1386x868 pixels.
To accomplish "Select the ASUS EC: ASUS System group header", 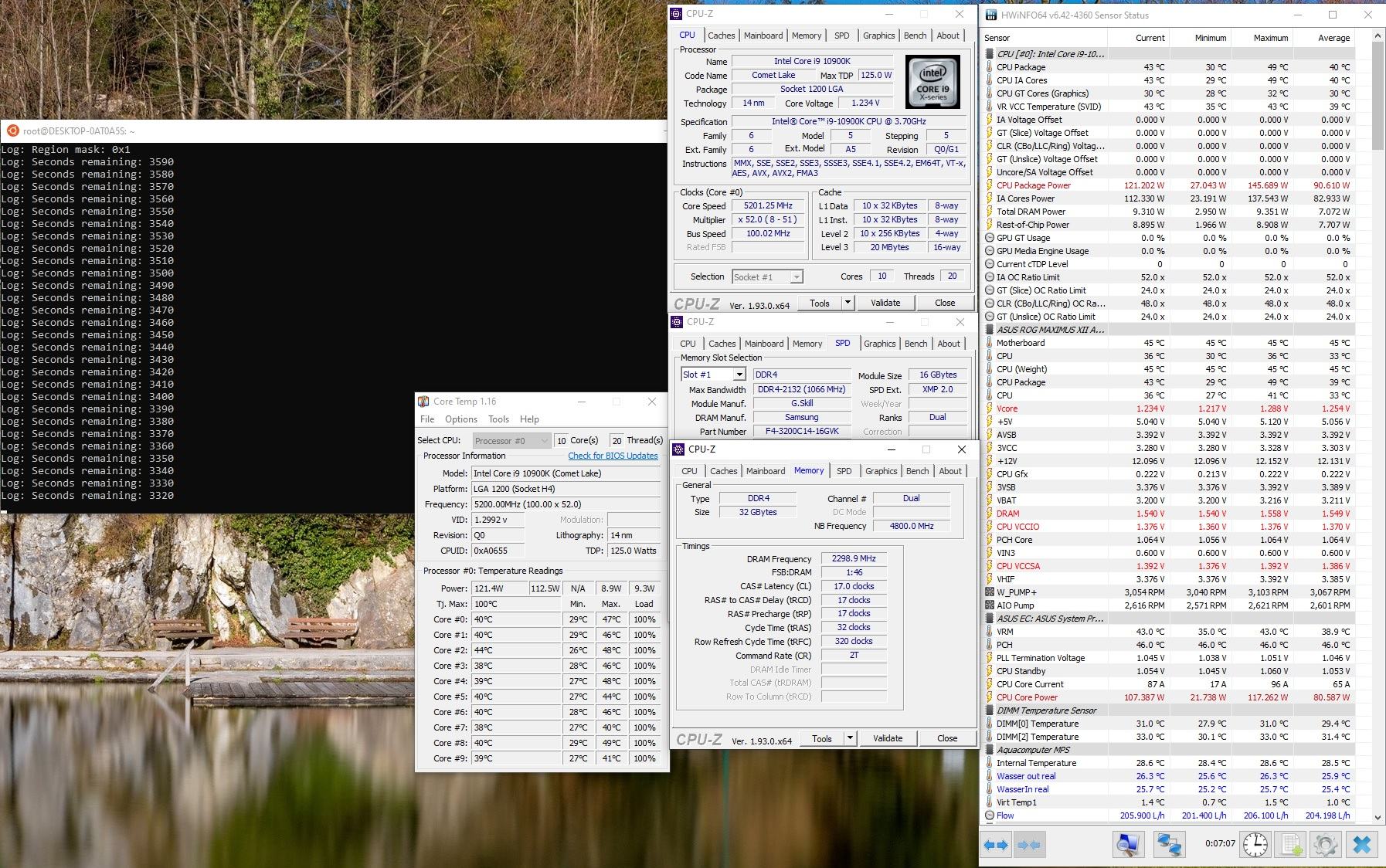I will [1169, 619].
